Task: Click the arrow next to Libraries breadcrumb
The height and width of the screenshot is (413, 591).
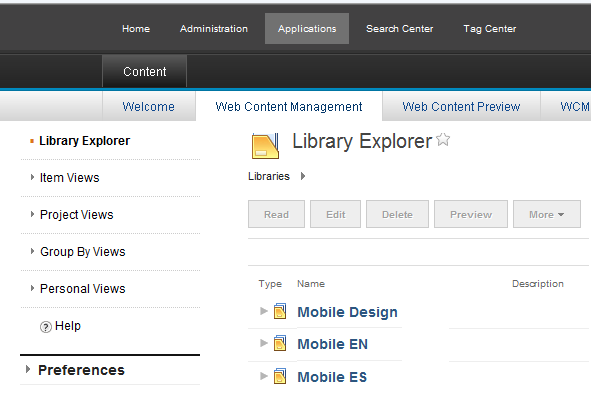Action: [x=303, y=176]
